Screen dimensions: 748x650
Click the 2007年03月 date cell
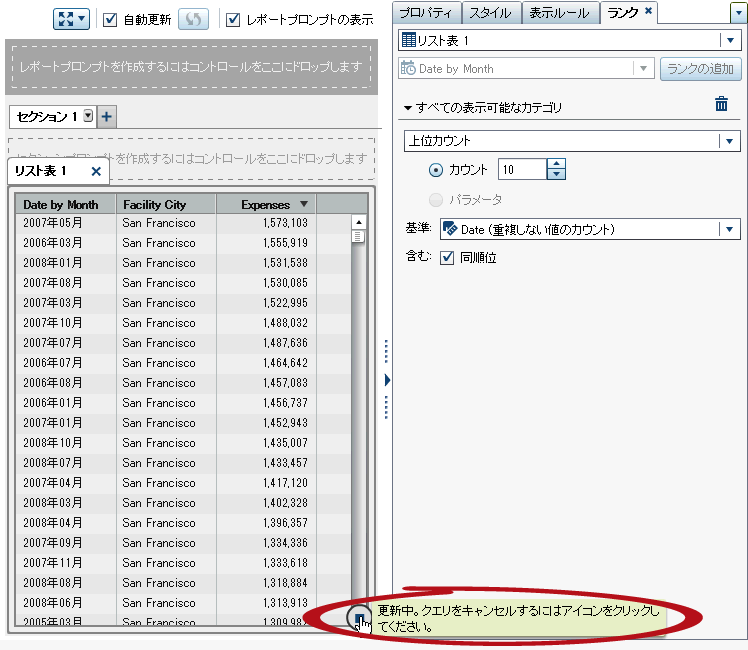coord(52,303)
